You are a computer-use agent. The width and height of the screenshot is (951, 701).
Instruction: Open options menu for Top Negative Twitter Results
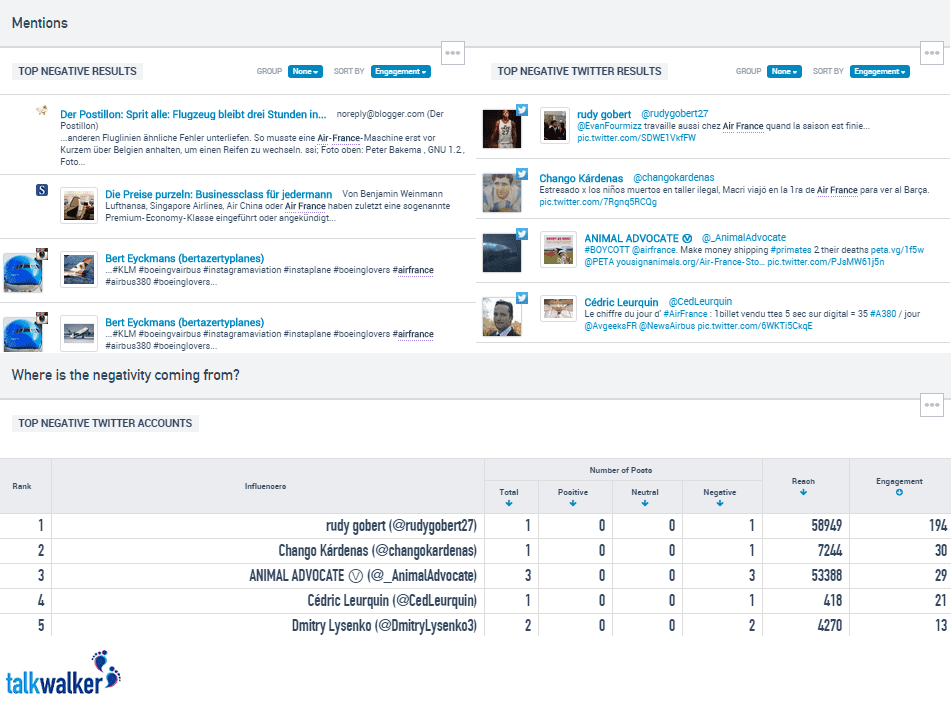point(931,53)
